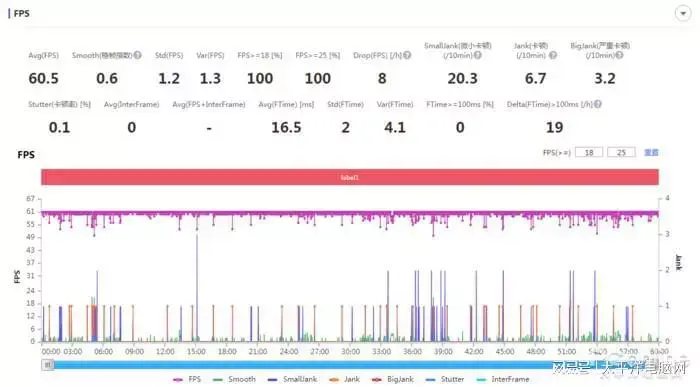Viewport: 700px width, 387px height.
Task: Click the Jank value 6.7
Action: point(535,79)
